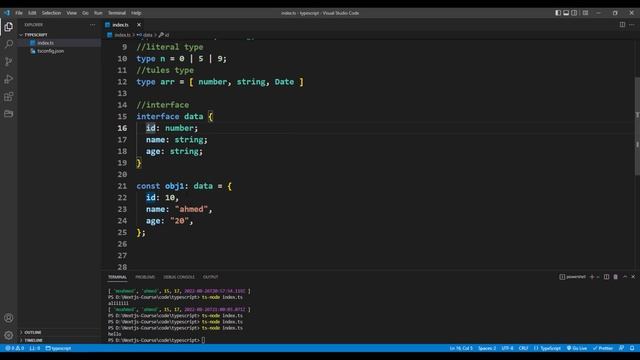Change language mode TypeScript in status bar
Screen dimensions: 640x360
coord(551,348)
